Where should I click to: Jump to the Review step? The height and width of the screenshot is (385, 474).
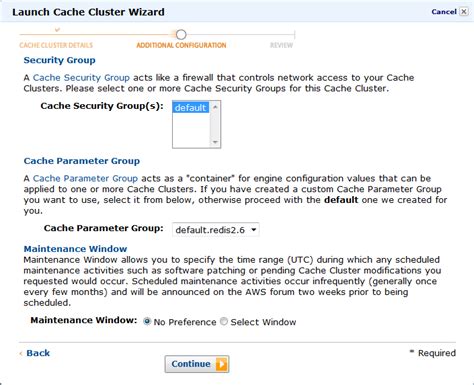(281, 45)
